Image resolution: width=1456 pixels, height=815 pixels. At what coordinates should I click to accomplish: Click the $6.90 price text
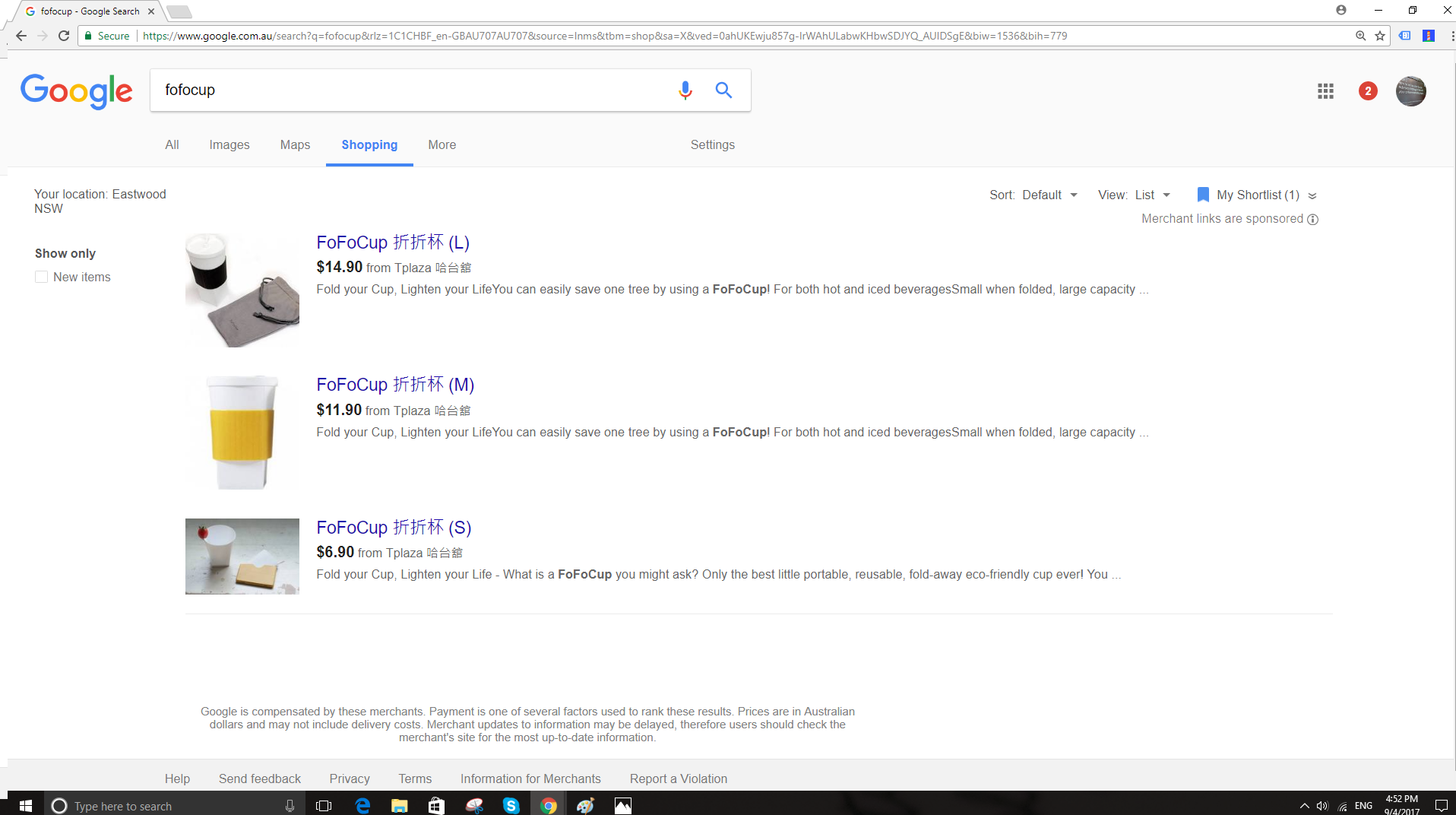click(335, 552)
